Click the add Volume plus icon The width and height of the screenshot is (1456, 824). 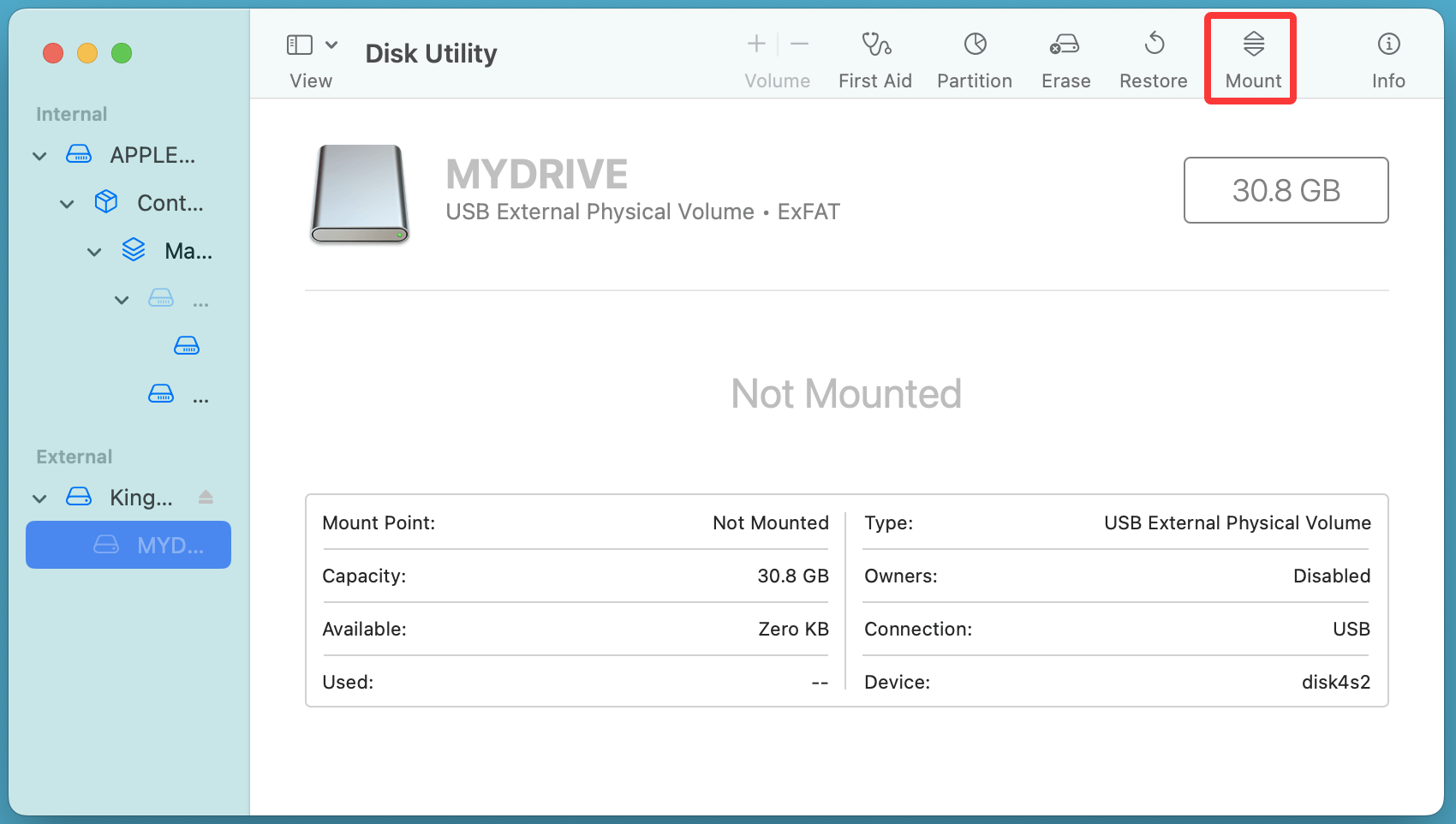756,44
